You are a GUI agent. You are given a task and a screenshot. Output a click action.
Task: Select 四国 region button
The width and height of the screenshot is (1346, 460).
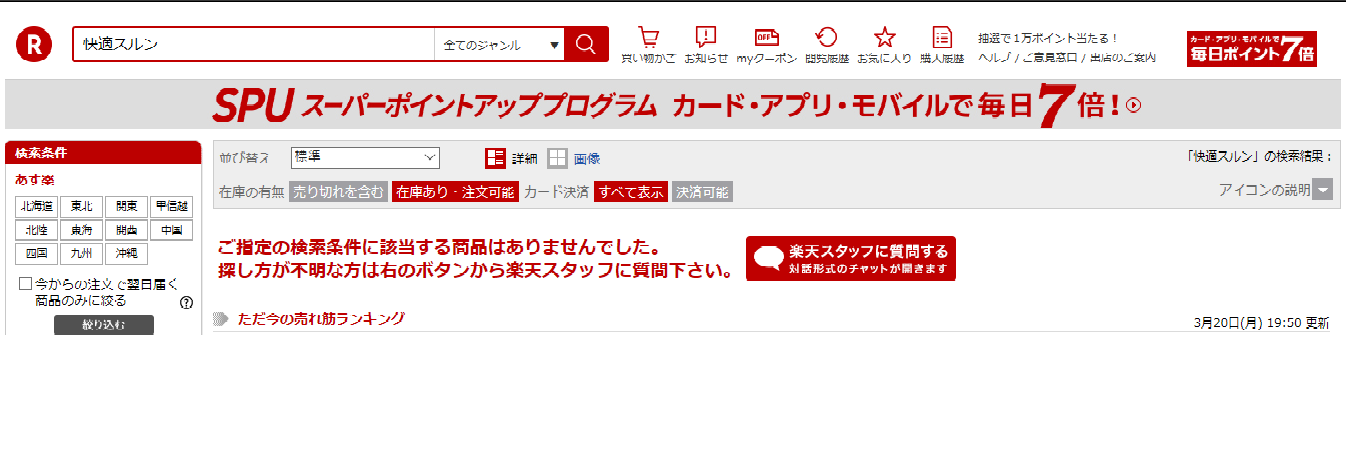tap(37, 253)
